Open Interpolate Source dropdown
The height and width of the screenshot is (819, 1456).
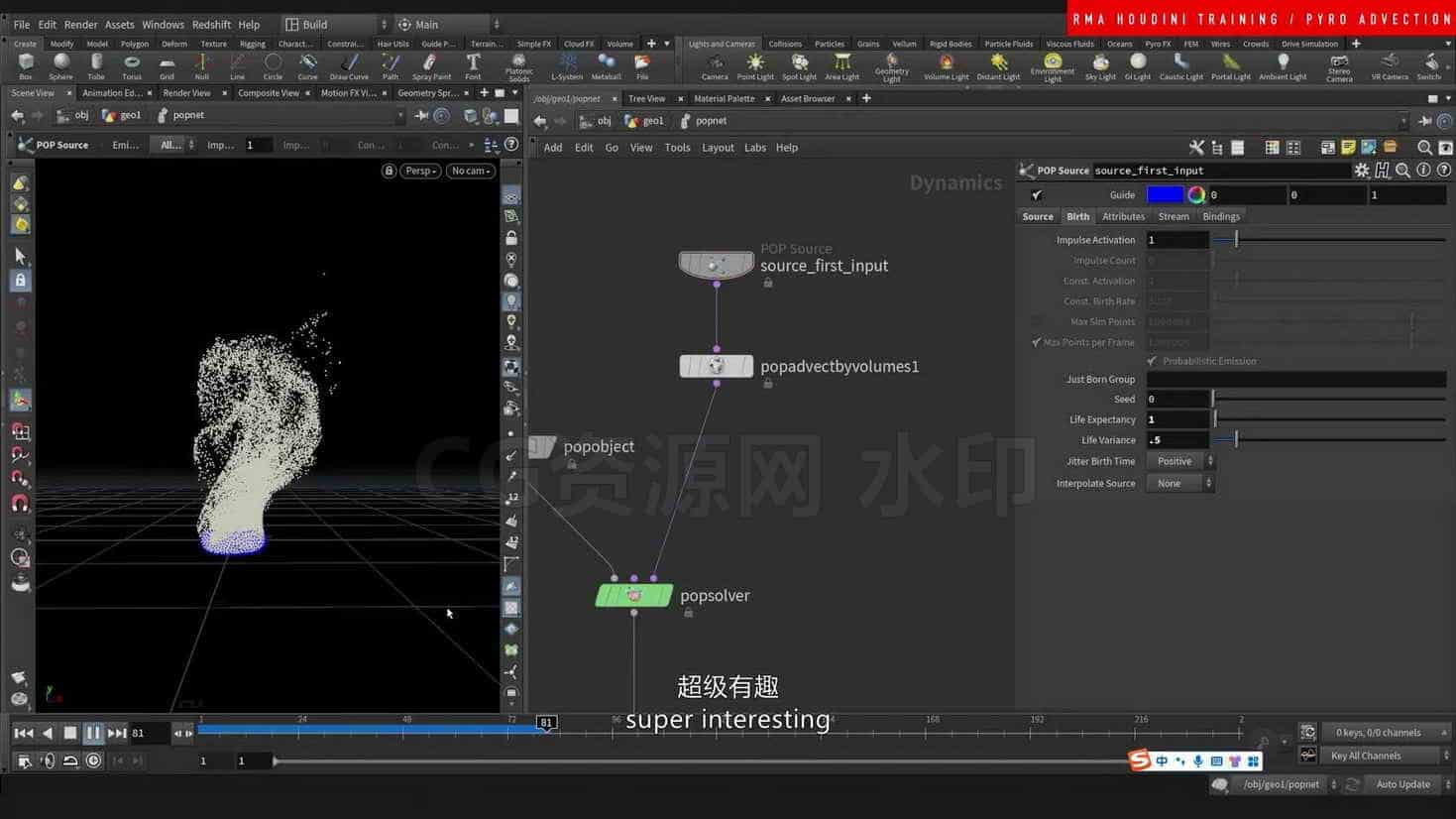coord(1180,483)
